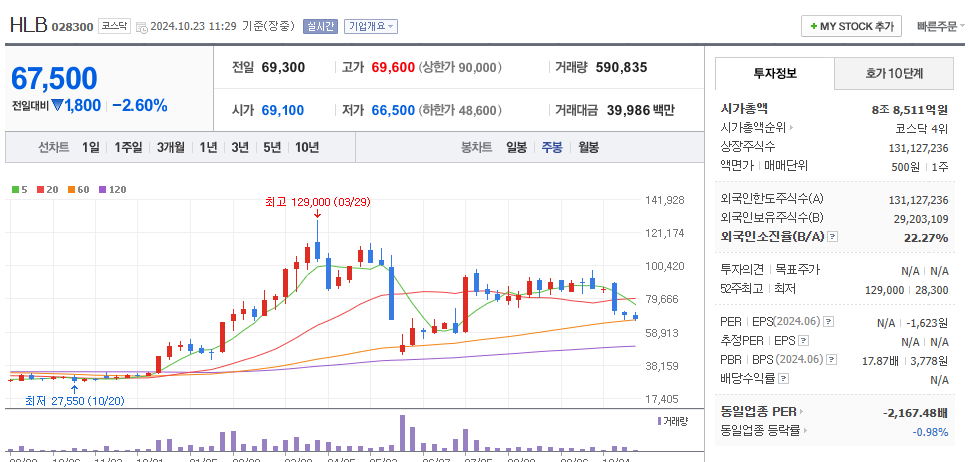Click the 코스닥 4위 ranking text

921,128
